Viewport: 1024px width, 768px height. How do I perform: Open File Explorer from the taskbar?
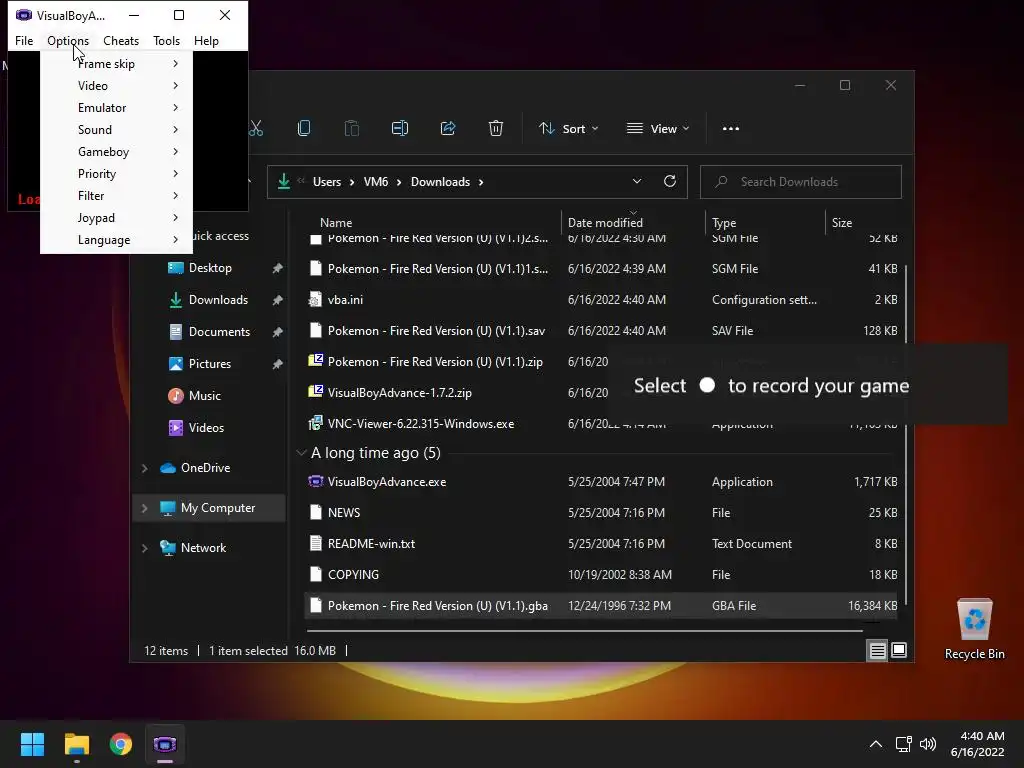(x=77, y=744)
